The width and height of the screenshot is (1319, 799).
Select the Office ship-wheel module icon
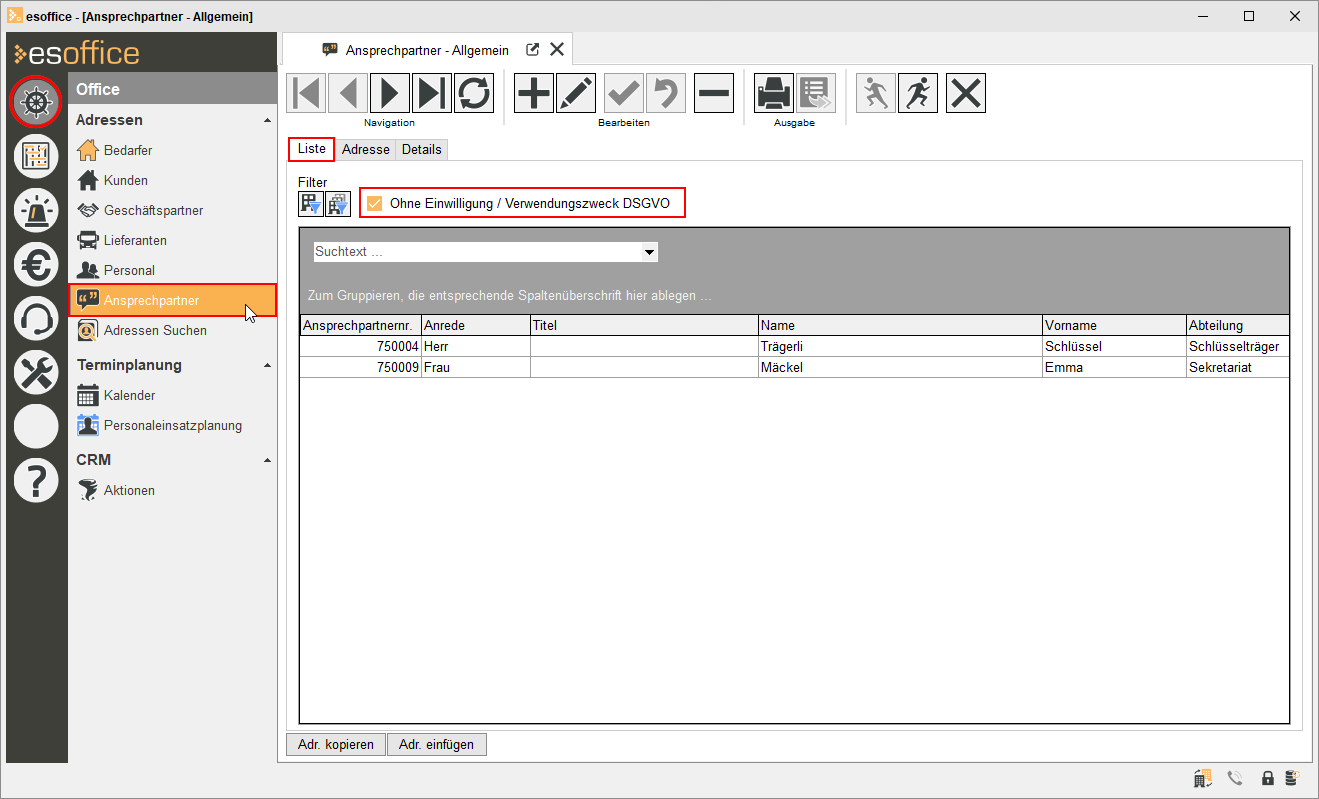tap(36, 101)
